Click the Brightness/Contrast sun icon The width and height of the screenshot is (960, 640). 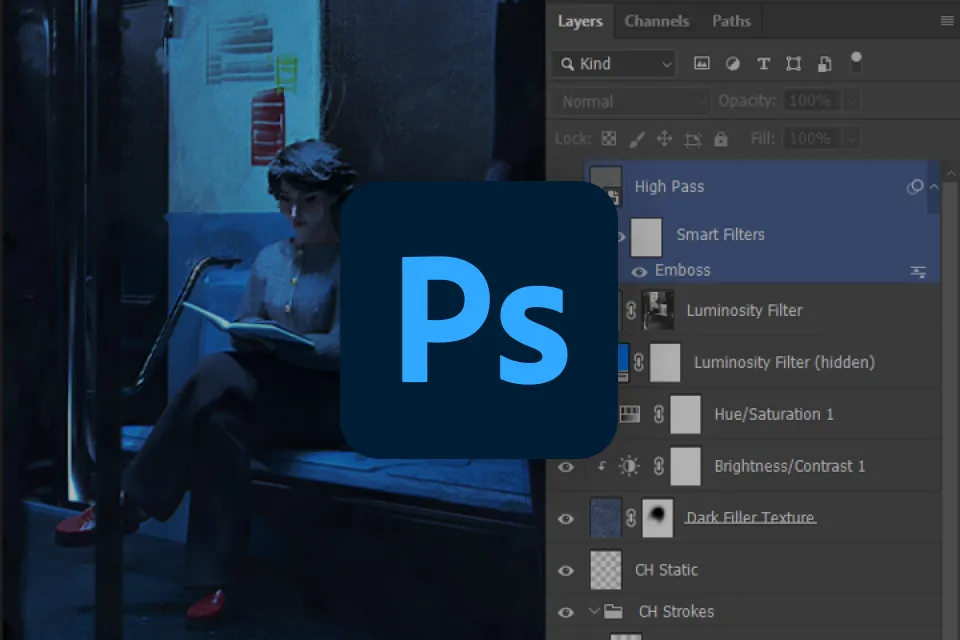pos(629,466)
